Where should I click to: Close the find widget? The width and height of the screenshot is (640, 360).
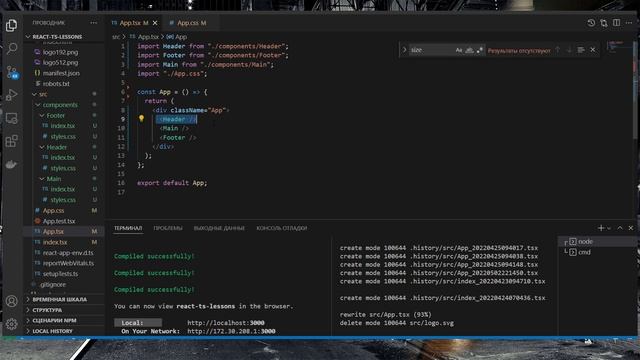(x=593, y=50)
